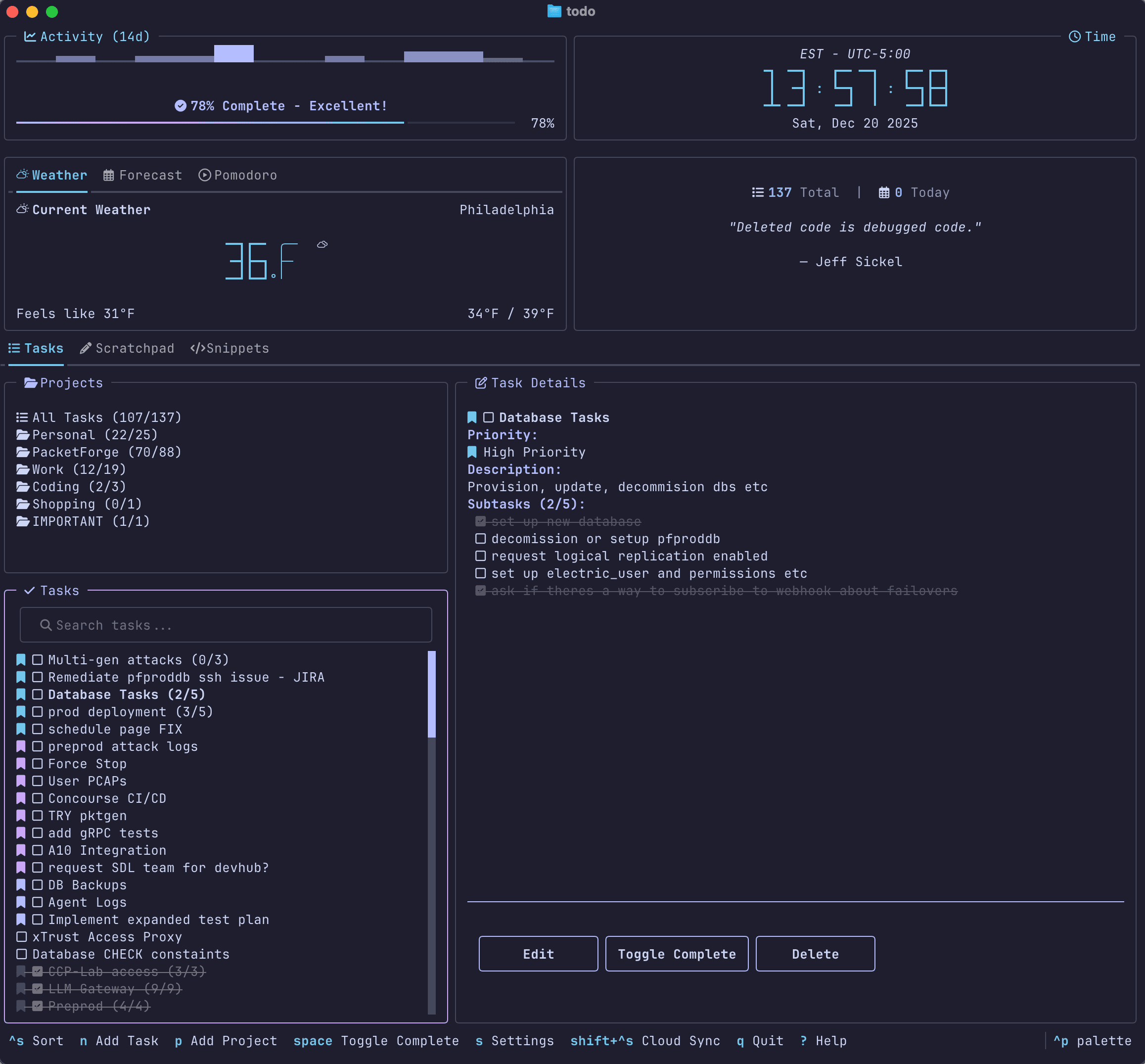
Task: Check the decomission or setup pfproddb subtask
Action: click(480, 538)
